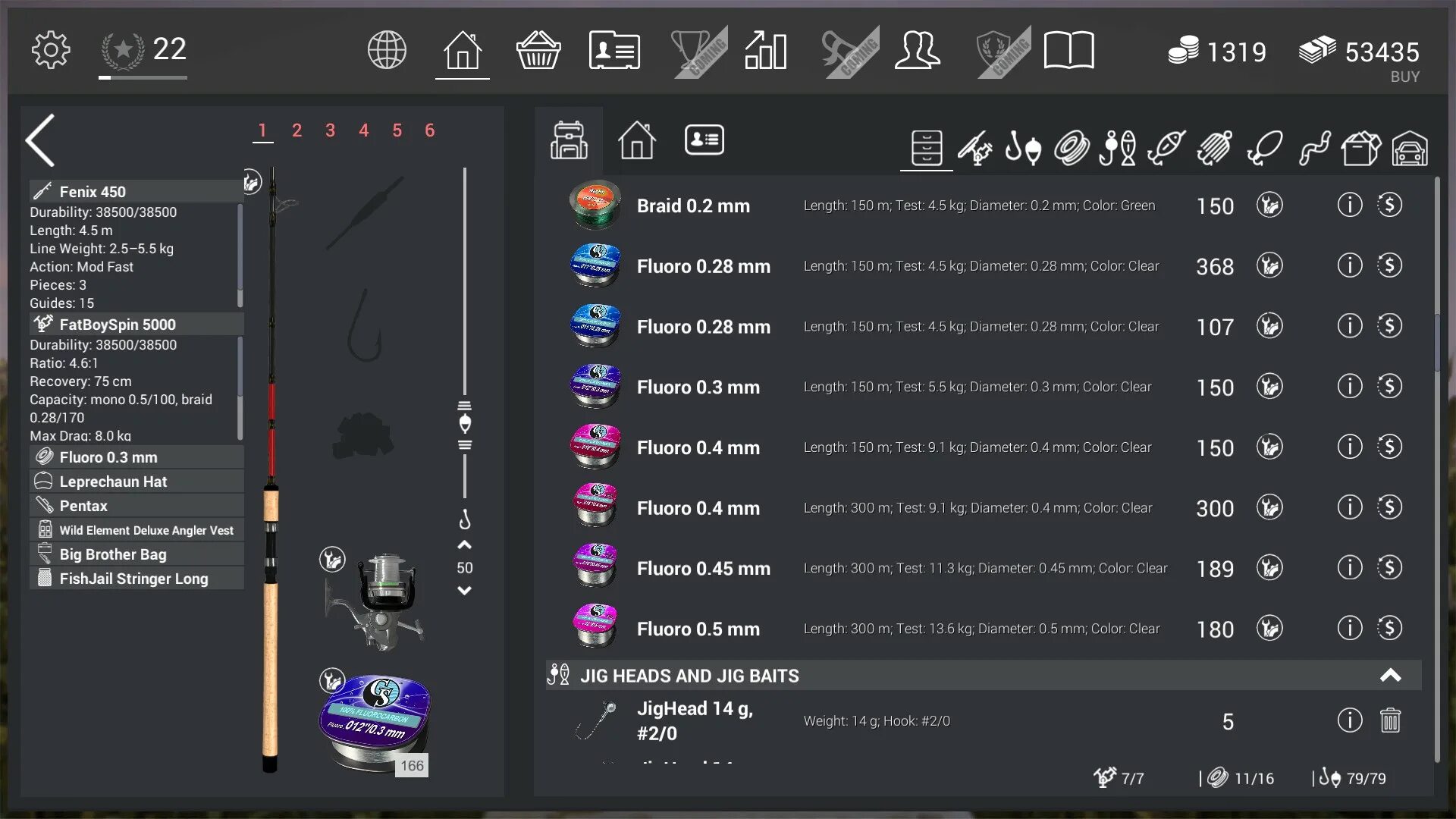1456x819 pixels.
Task: Click the fishing line/braid icon in toolbar
Action: point(1069,146)
